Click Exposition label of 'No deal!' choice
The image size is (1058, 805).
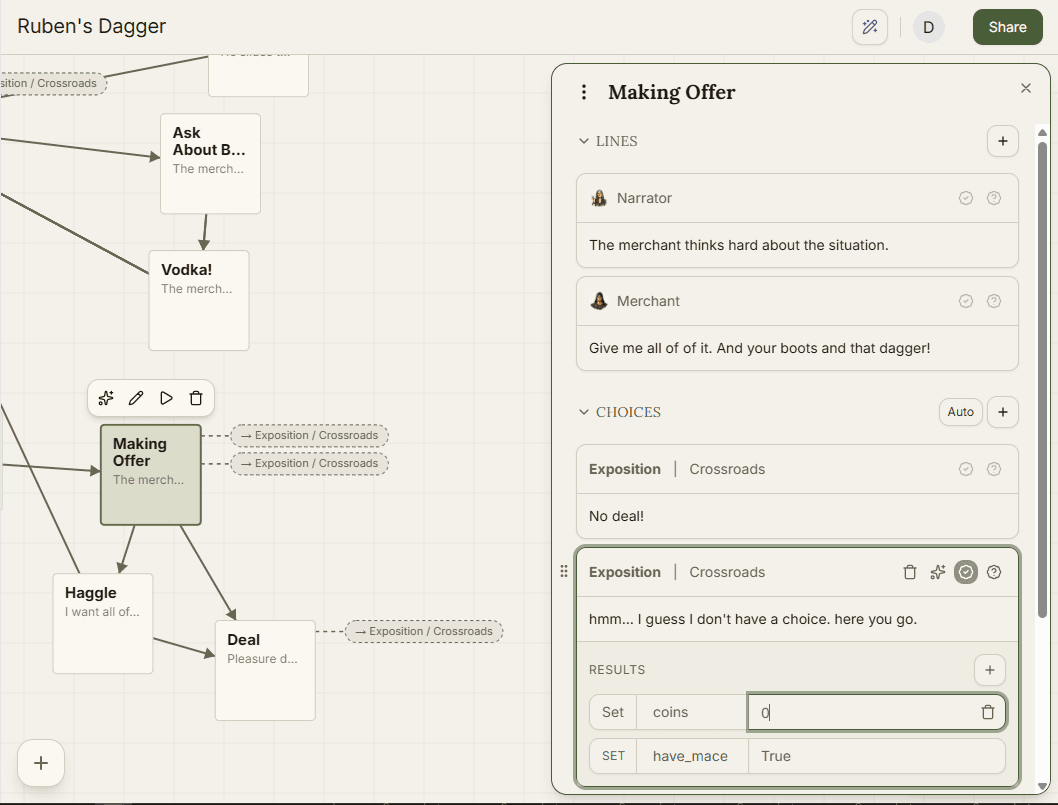coord(624,469)
